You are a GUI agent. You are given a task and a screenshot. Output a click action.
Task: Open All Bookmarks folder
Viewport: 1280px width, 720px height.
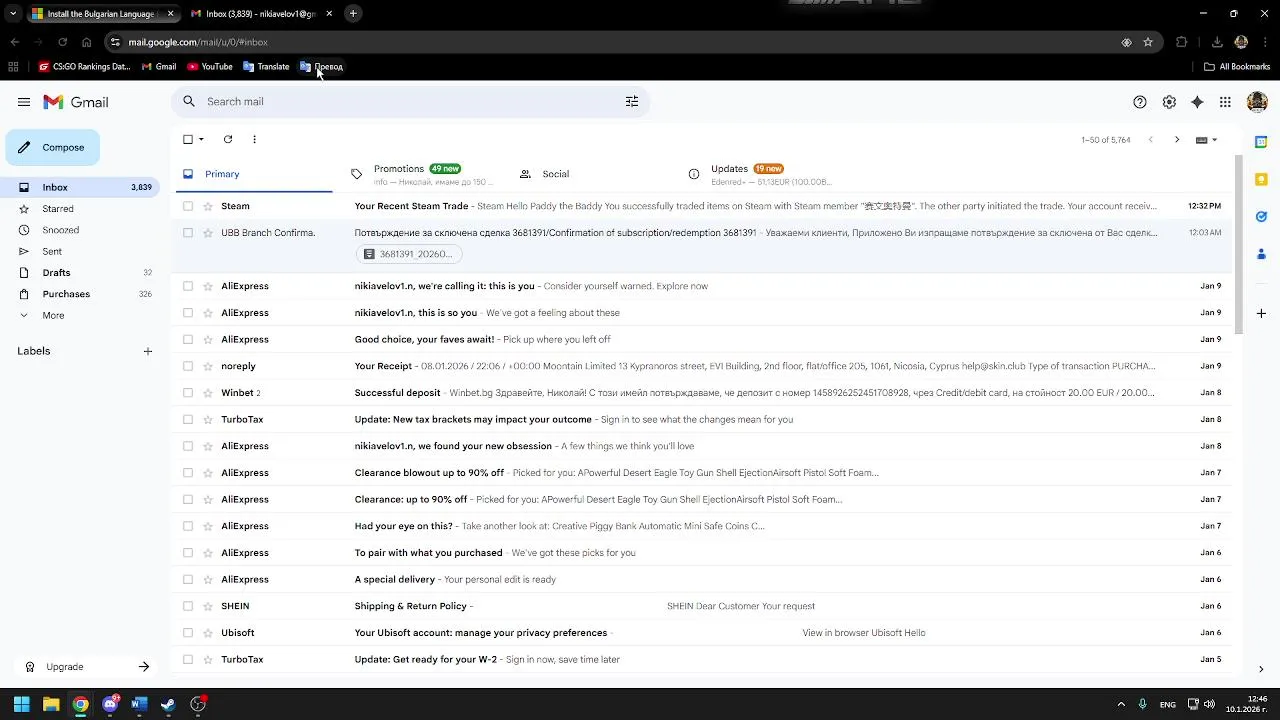click(x=1237, y=67)
